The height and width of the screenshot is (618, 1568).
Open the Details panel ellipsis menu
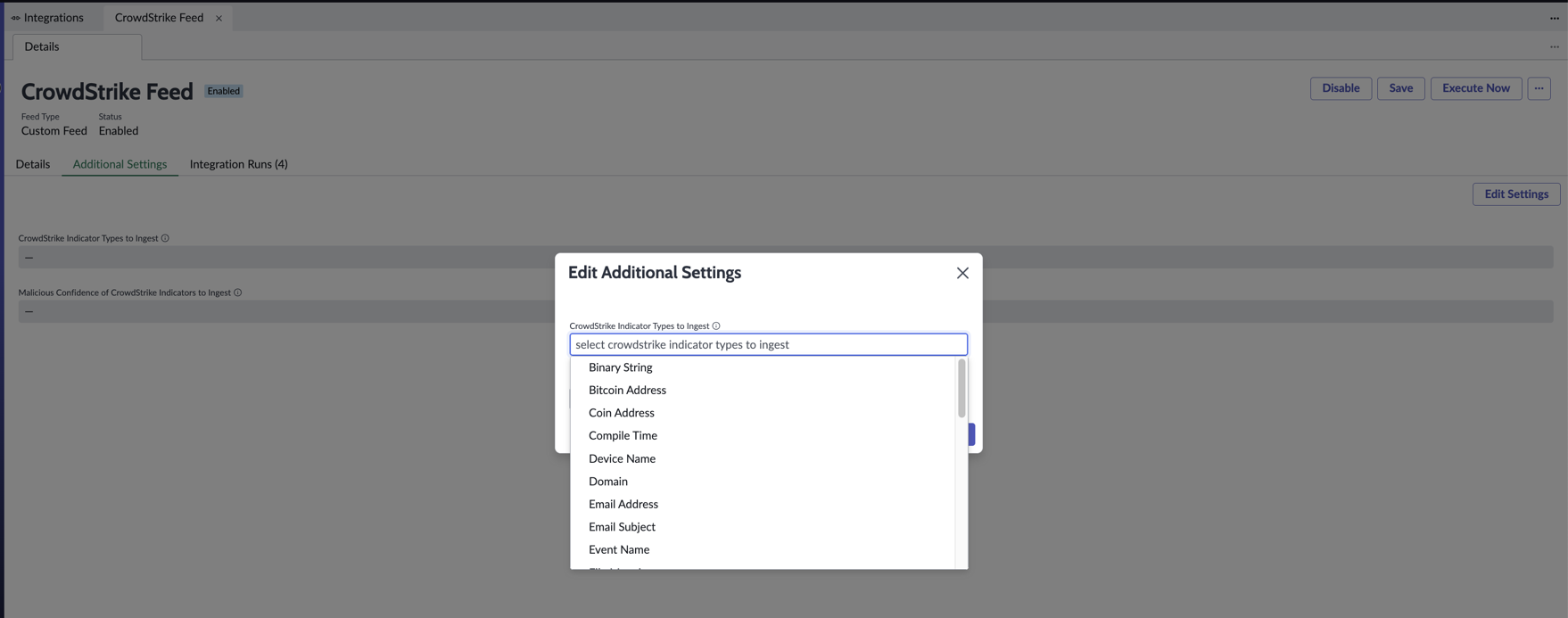point(1555,46)
